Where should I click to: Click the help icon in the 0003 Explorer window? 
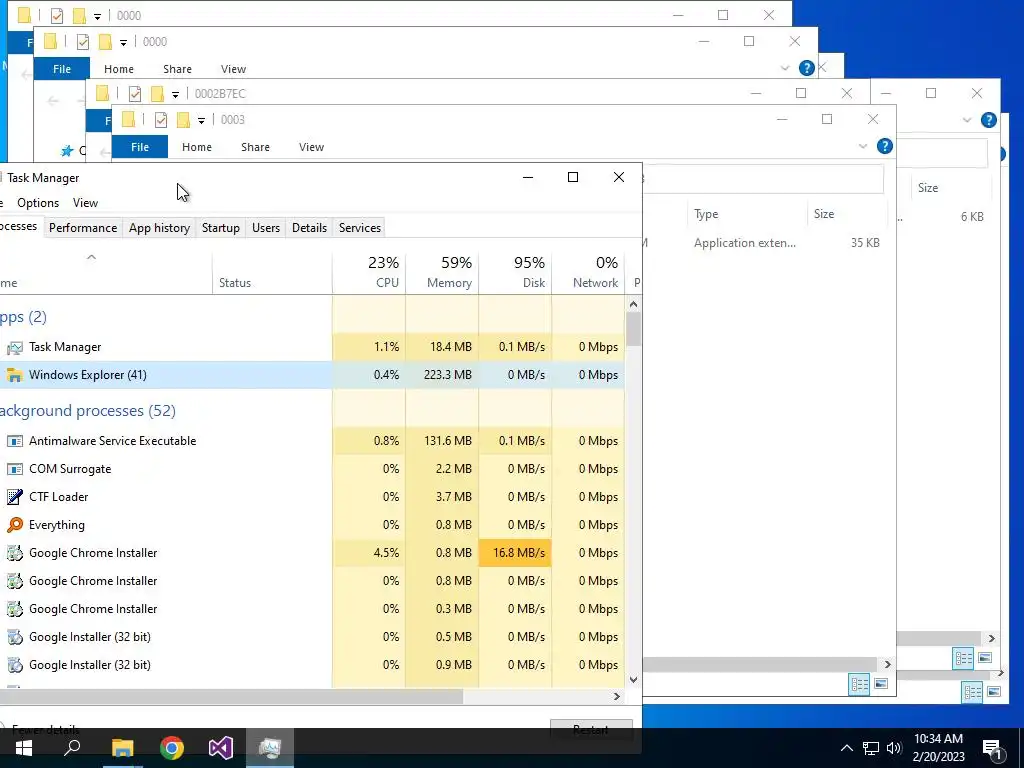point(884,146)
